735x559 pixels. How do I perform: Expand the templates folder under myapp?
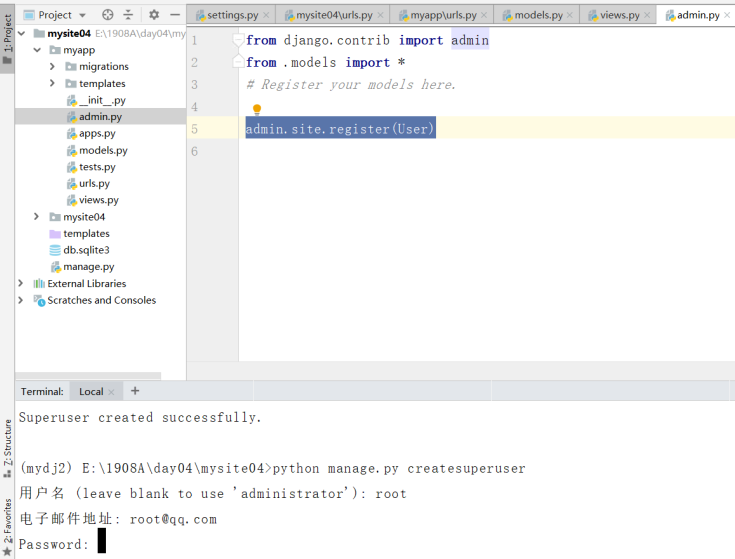tap(52, 83)
